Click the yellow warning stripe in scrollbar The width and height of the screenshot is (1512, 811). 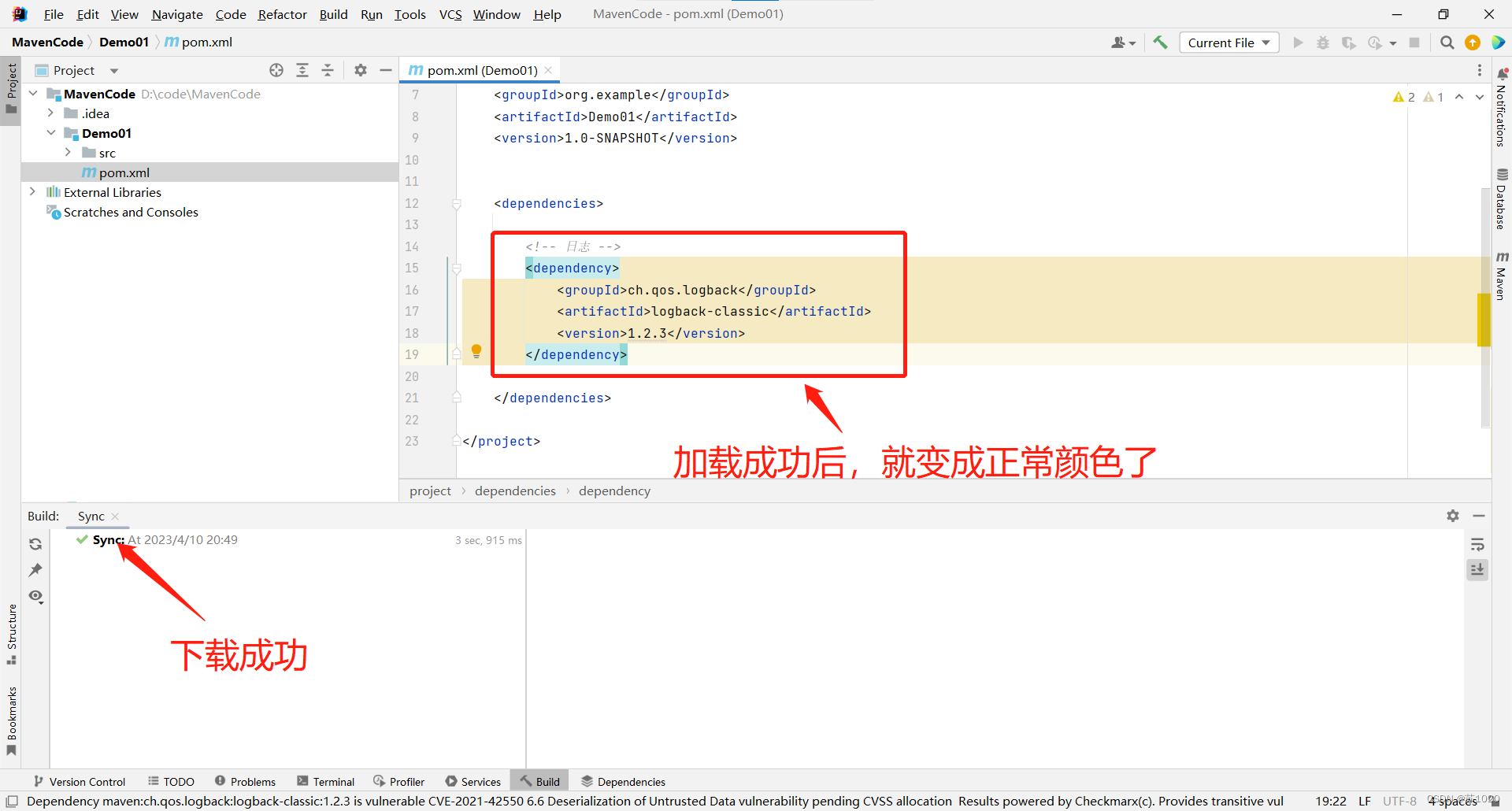(1484, 319)
